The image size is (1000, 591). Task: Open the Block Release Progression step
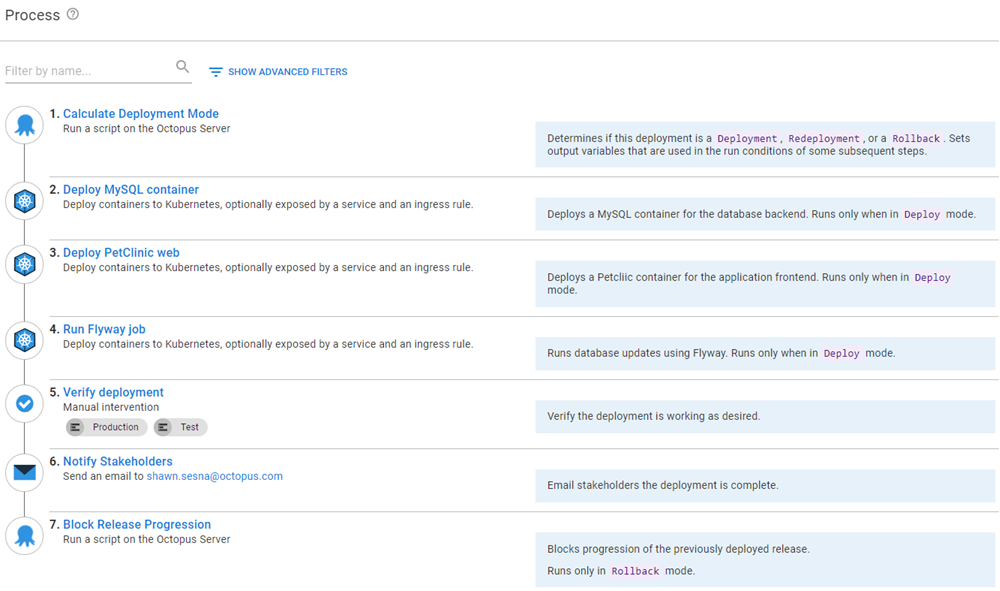click(x=136, y=524)
